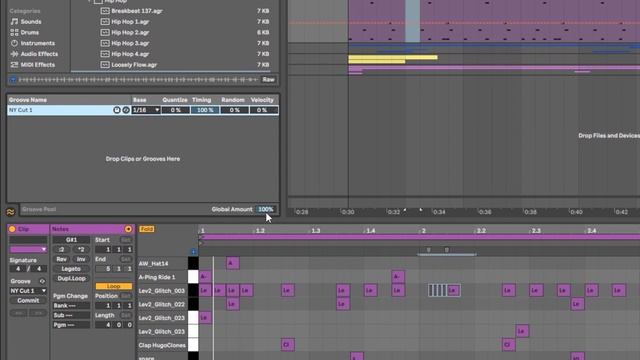The image size is (640, 360).
Task: Click the Legato button
Action: tap(71, 269)
